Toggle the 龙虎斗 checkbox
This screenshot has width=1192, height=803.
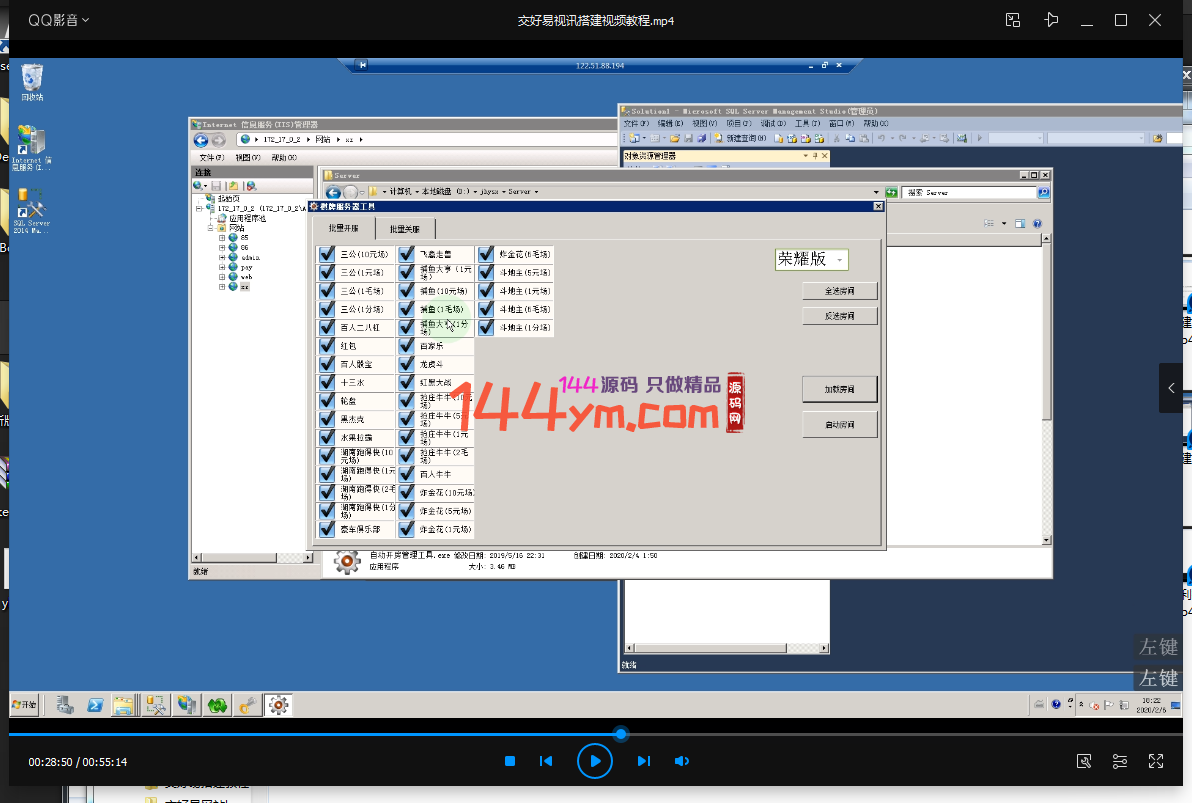tap(407, 364)
